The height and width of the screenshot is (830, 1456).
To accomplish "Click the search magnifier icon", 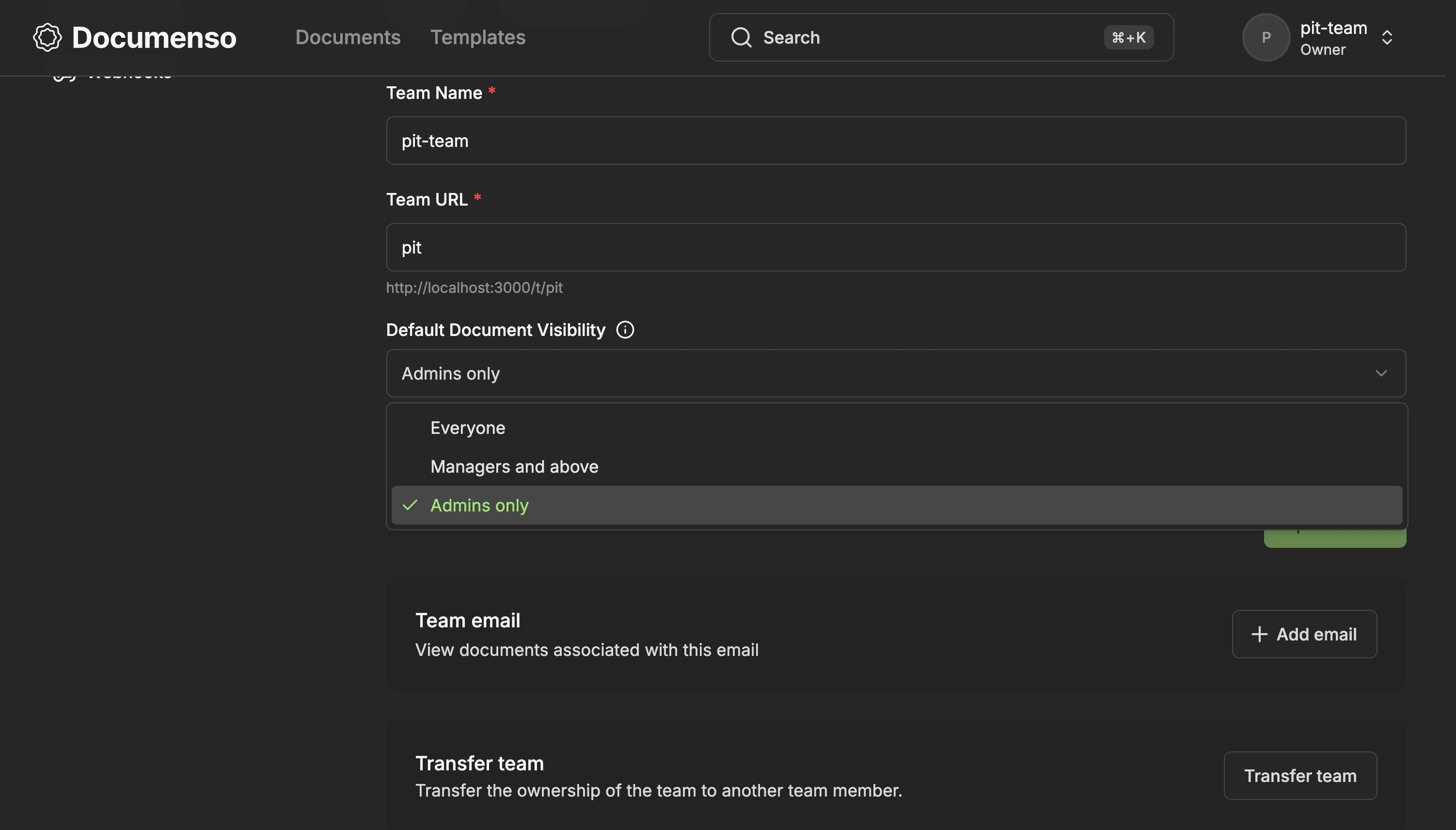I will 741,38.
